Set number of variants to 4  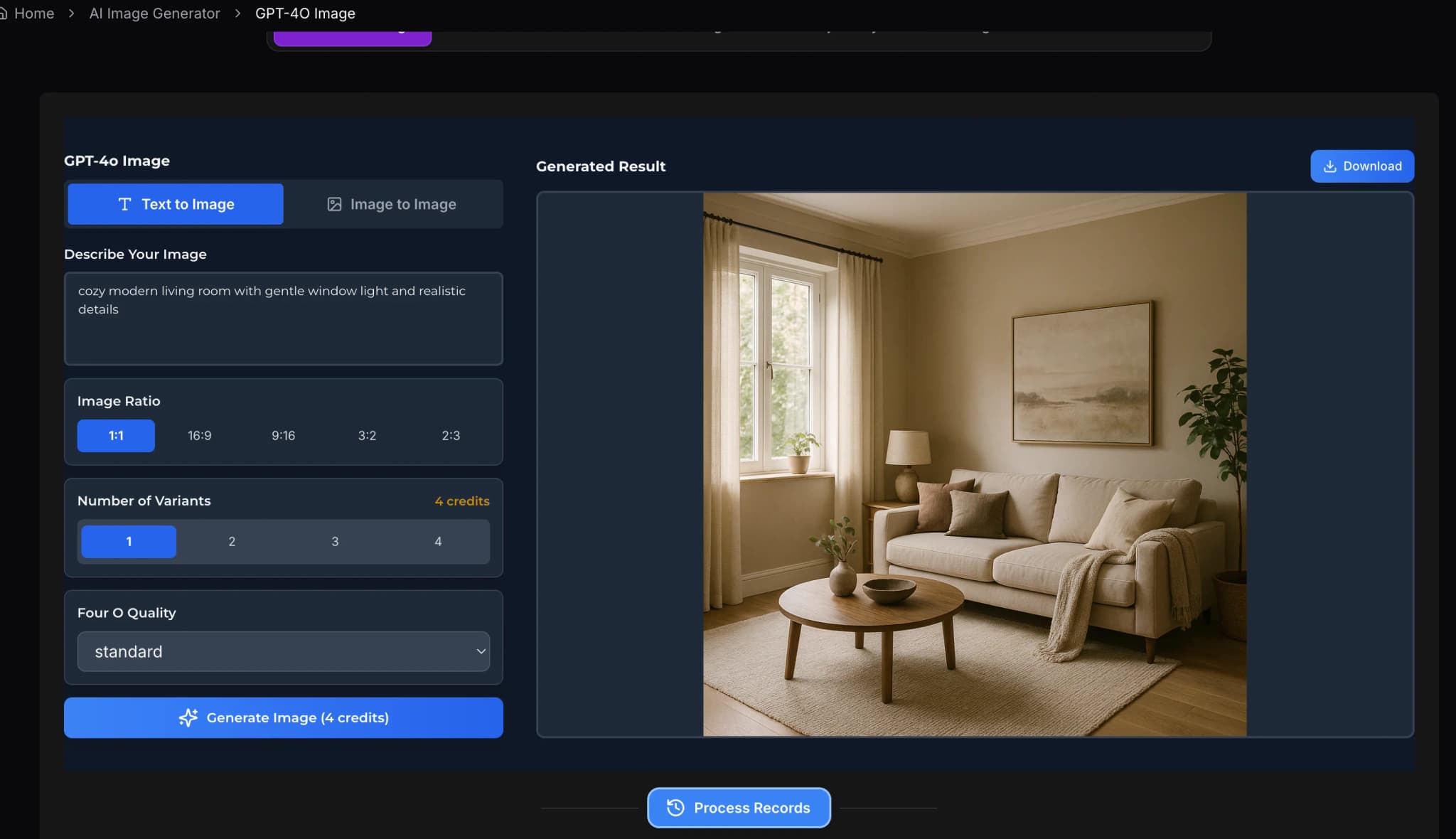point(438,542)
